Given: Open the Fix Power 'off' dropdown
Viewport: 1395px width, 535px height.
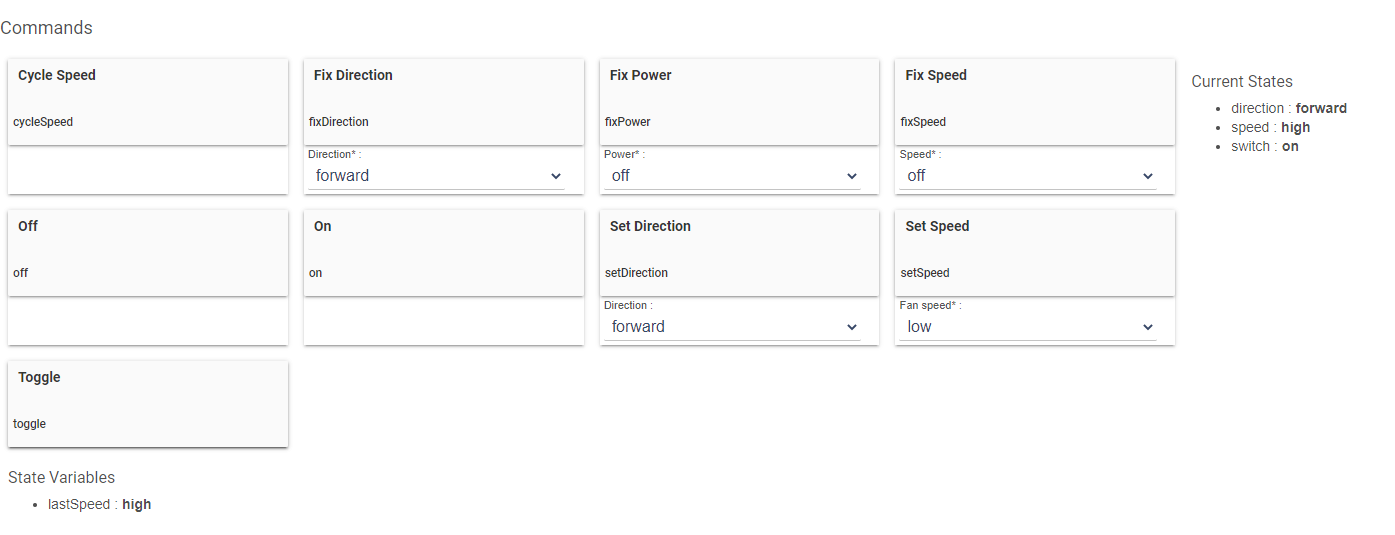Looking at the screenshot, I should pos(732,176).
